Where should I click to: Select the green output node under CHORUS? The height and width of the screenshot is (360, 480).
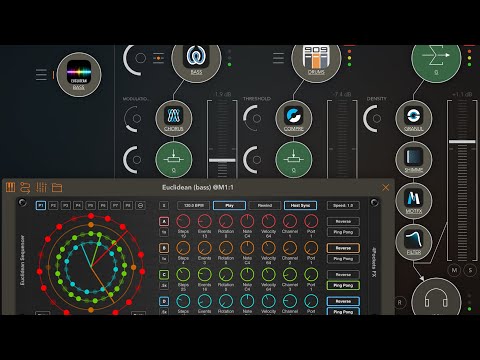[174, 160]
